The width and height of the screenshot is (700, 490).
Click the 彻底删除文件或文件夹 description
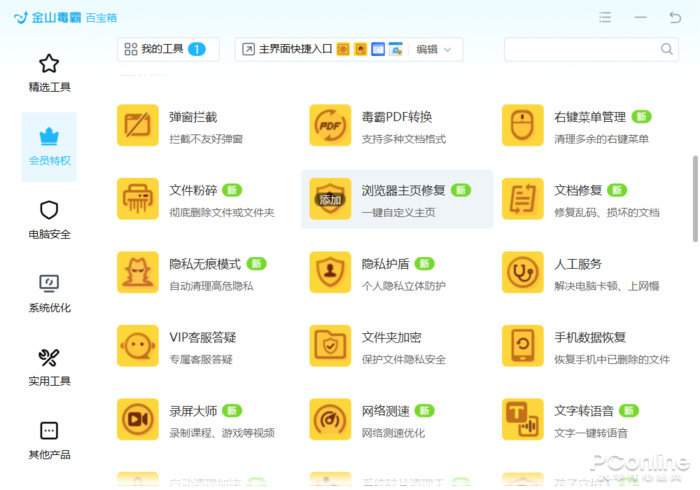(x=221, y=213)
